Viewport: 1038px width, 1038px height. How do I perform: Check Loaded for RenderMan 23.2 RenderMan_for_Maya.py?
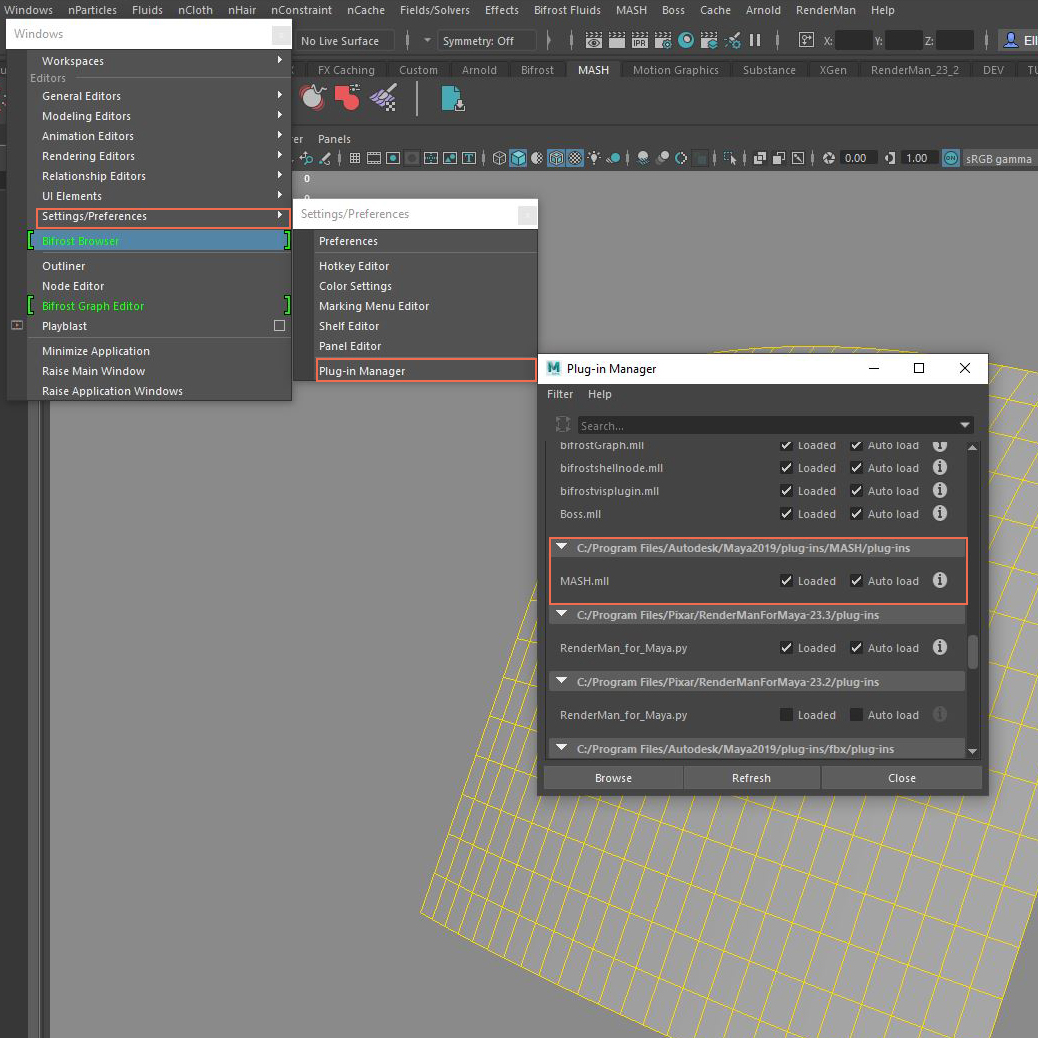786,714
